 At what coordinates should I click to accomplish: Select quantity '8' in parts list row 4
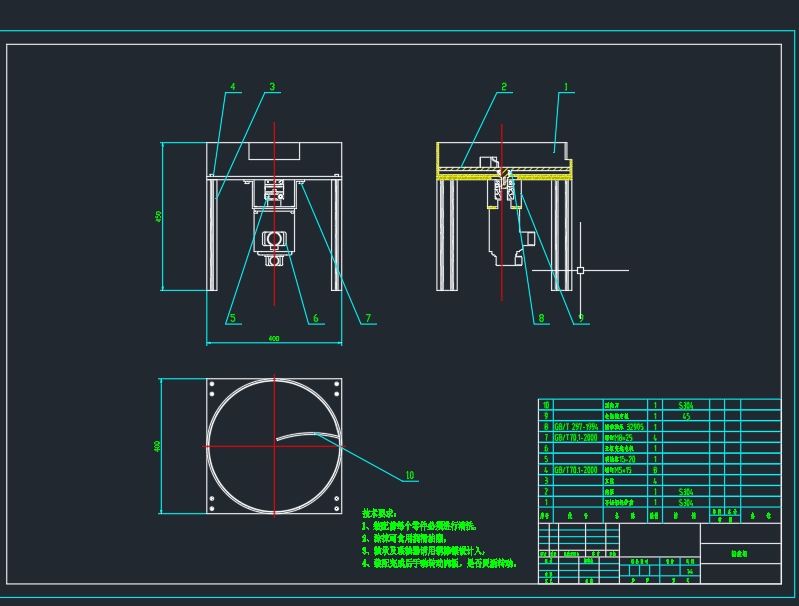coord(655,469)
